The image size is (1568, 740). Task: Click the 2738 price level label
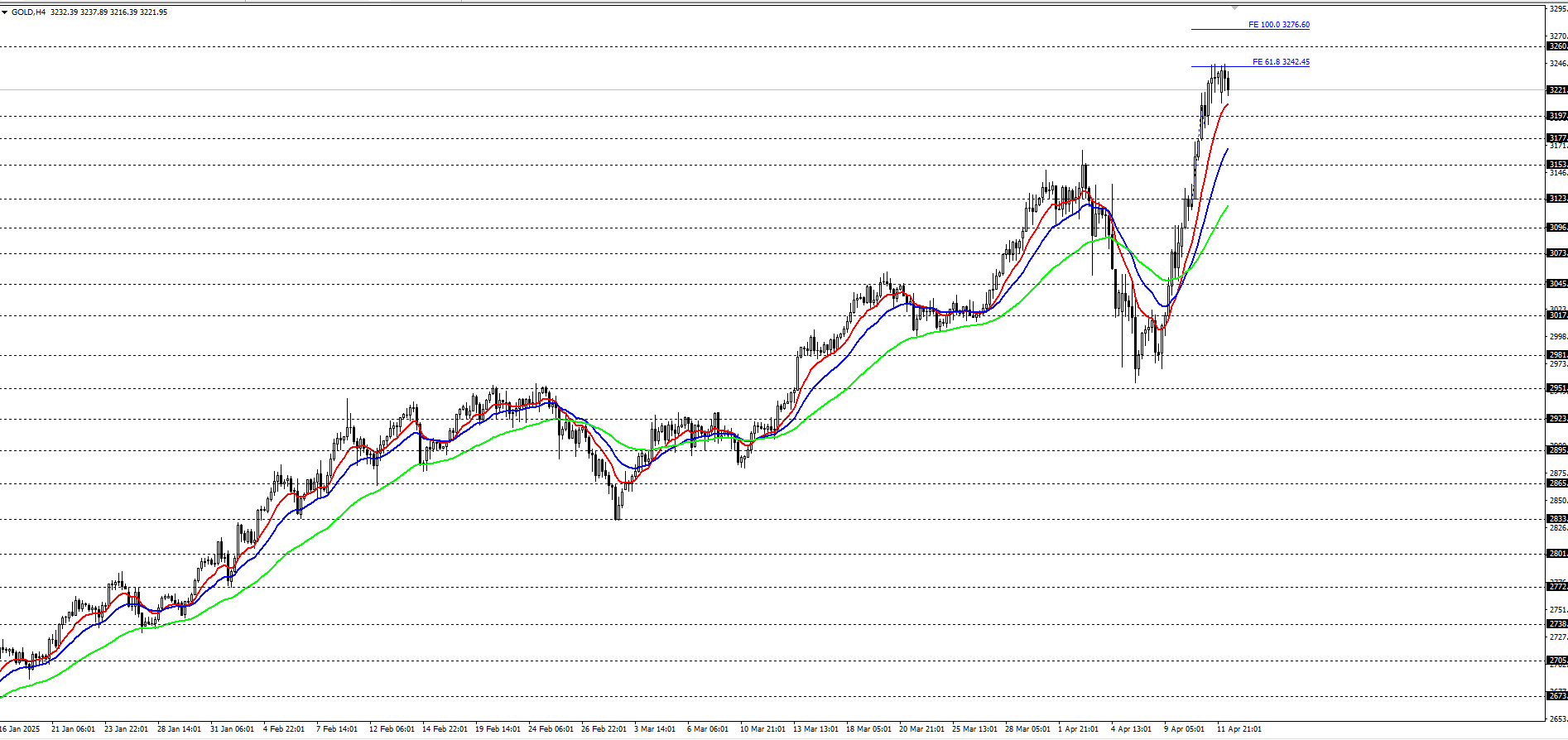pos(1557,624)
